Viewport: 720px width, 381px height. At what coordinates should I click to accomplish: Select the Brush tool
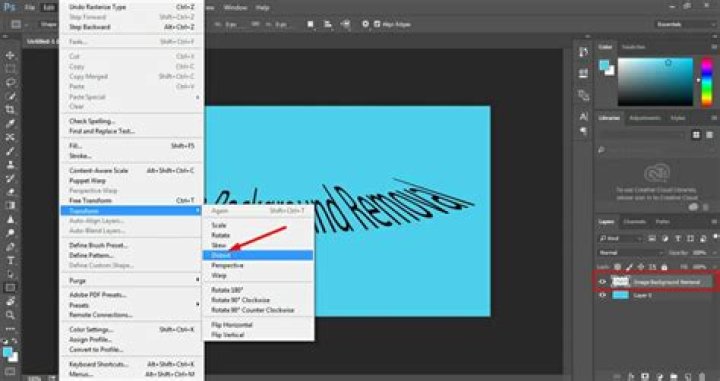pyautogui.click(x=10, y=151)
